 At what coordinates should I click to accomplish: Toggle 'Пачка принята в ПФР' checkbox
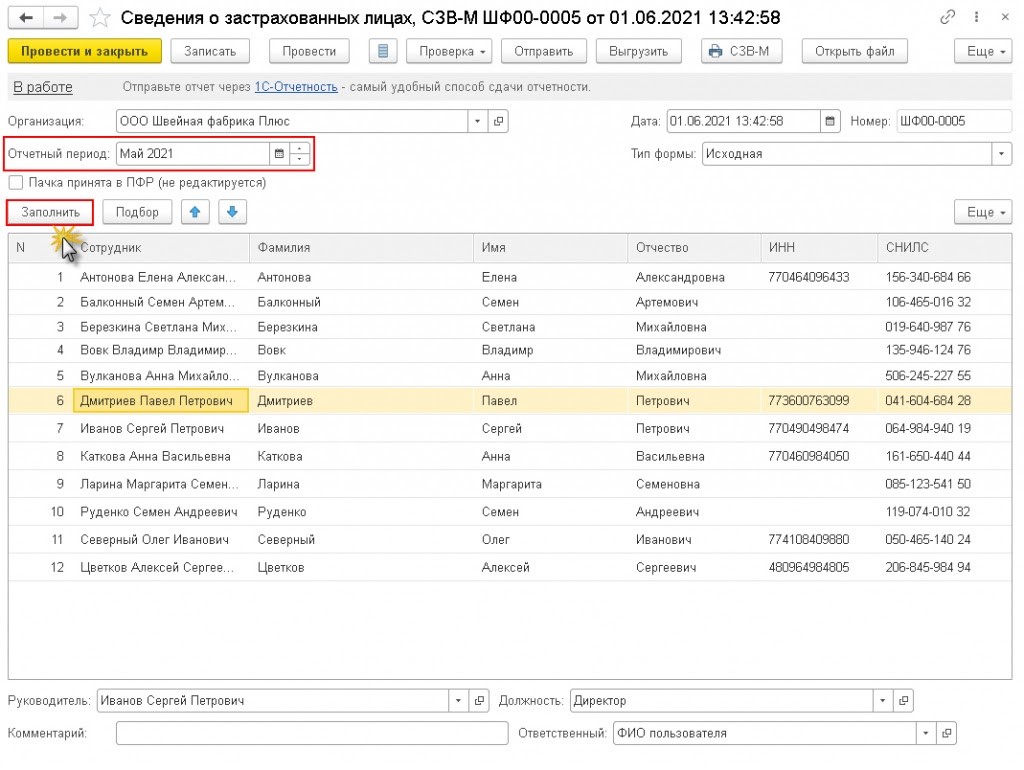coord(16,183)
